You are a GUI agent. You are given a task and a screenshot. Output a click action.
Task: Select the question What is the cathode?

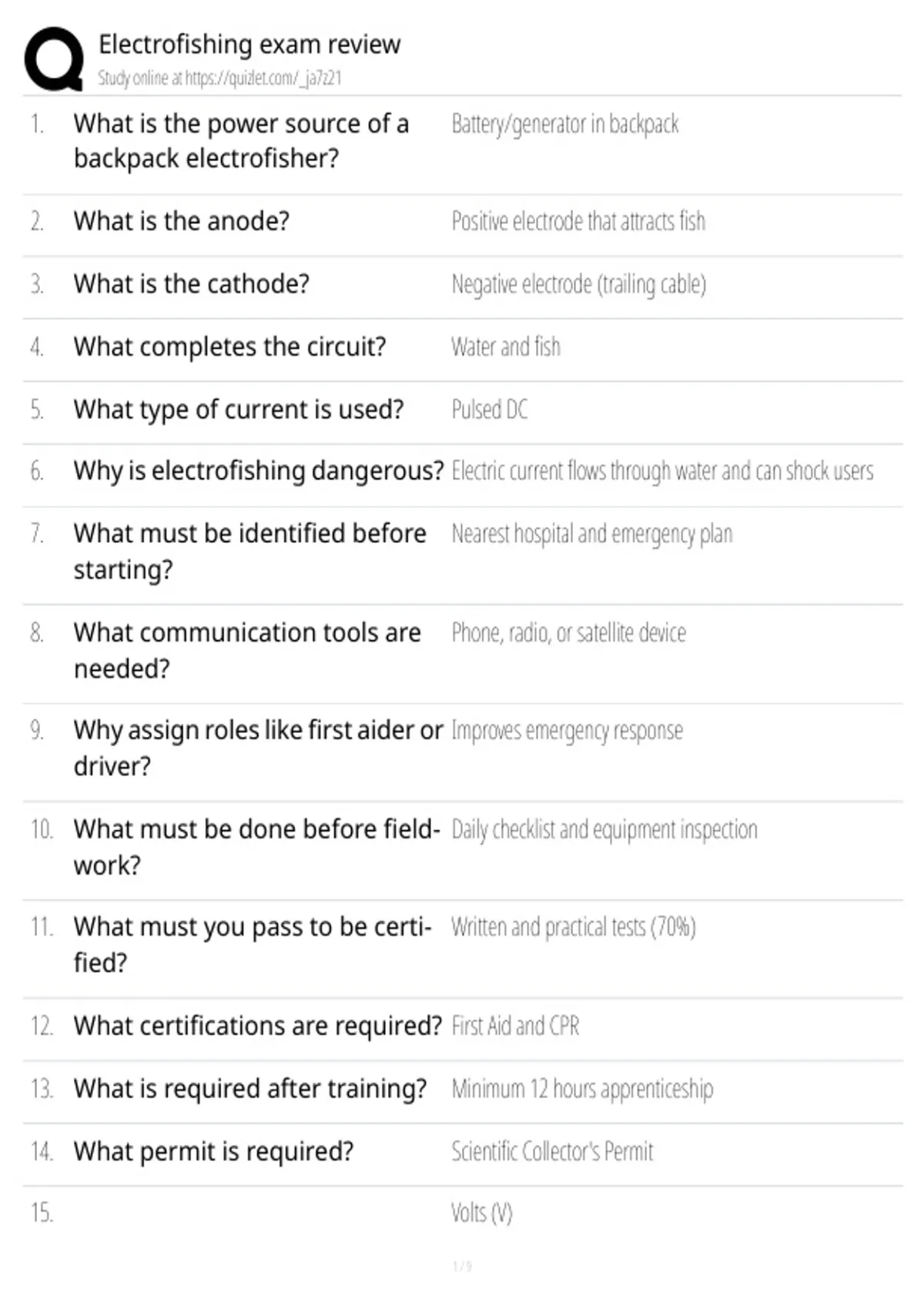[192, 284]
